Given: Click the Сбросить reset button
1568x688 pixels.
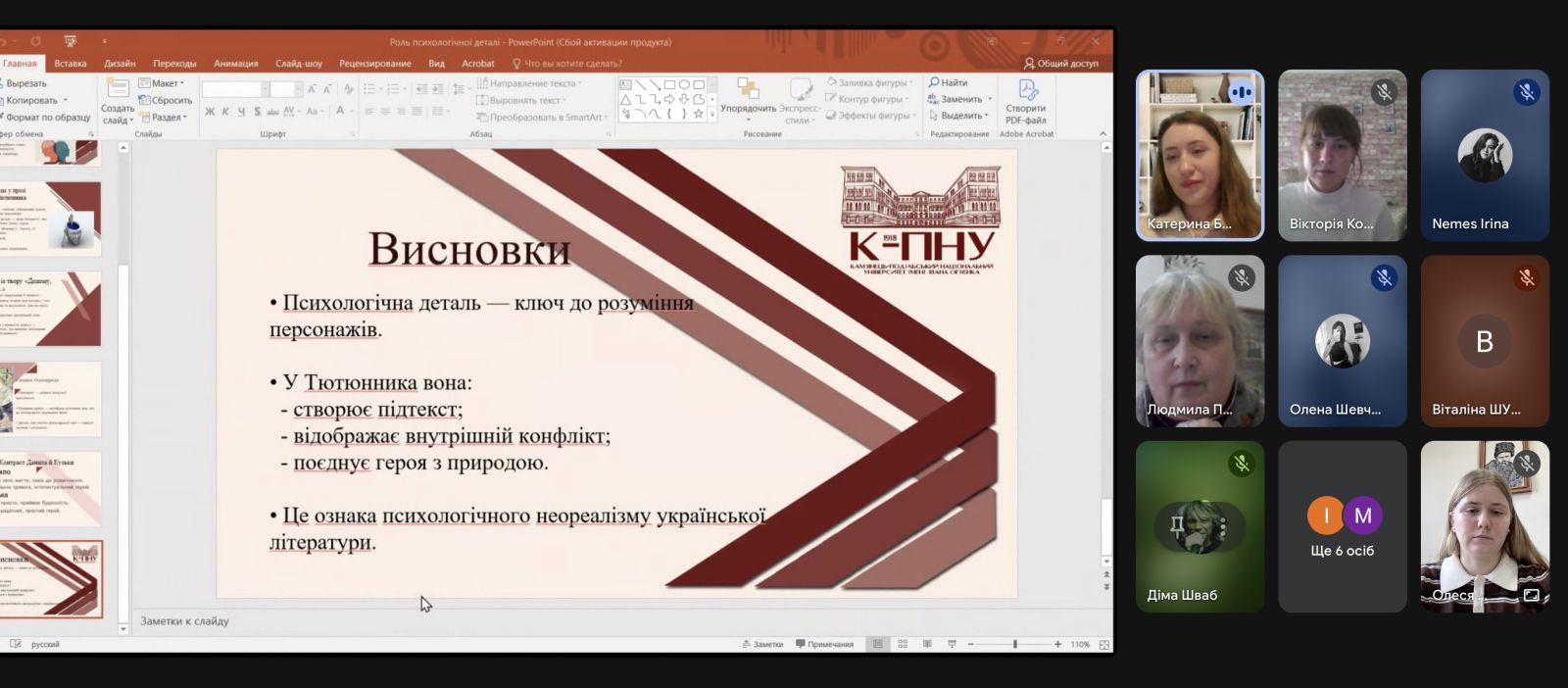Looking at the screenshot, I should [166, 100].
